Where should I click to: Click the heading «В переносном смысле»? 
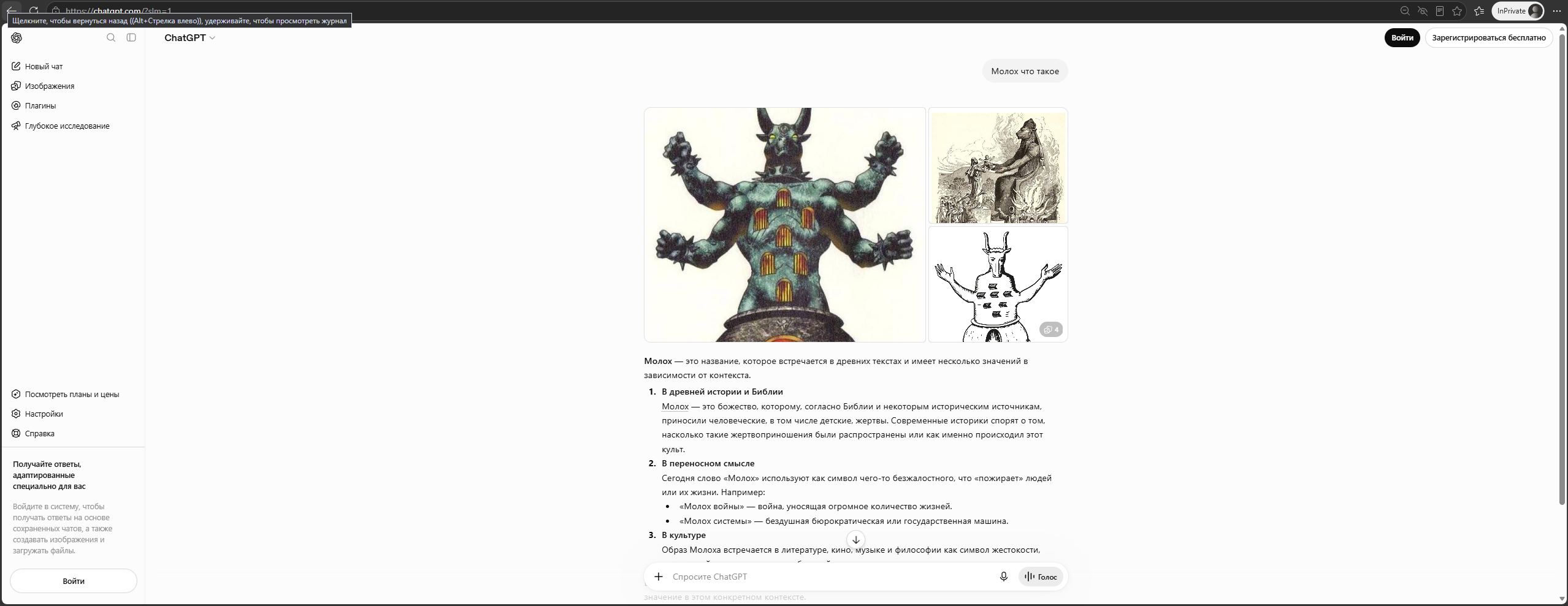pos(708,463)
